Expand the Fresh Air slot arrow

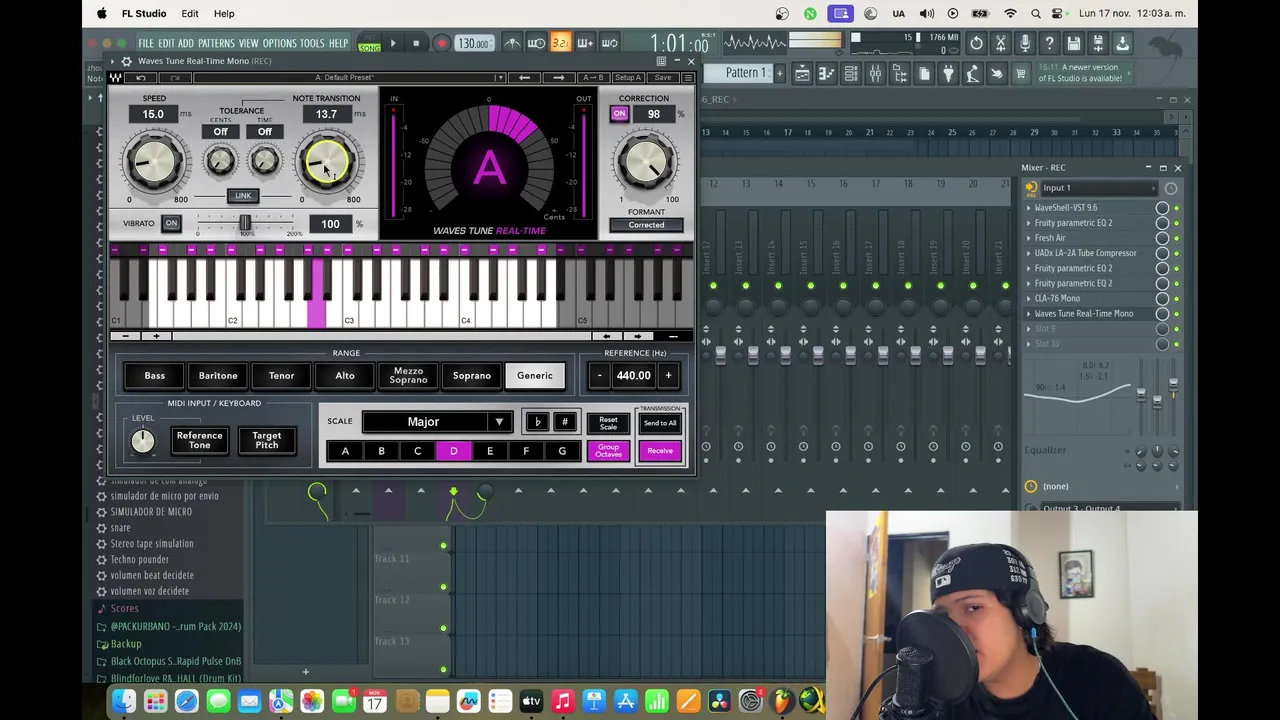(1028, 238)
